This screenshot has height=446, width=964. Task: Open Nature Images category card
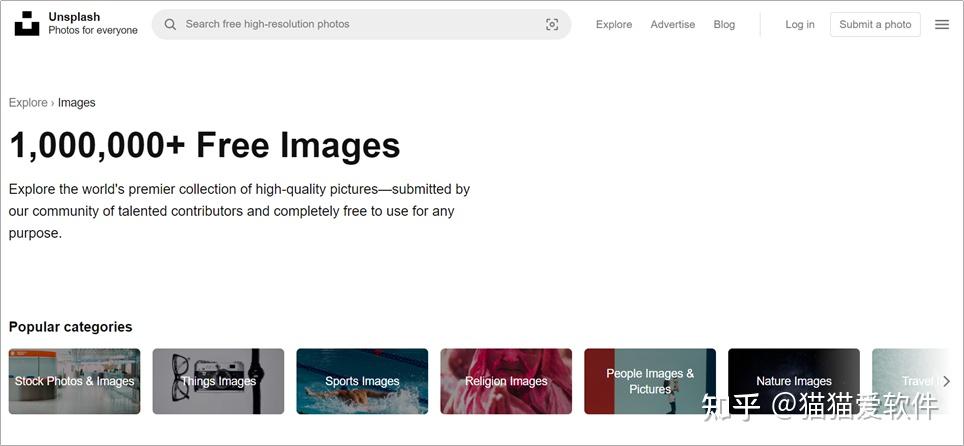pyautogui.click(x=794, y=381)
